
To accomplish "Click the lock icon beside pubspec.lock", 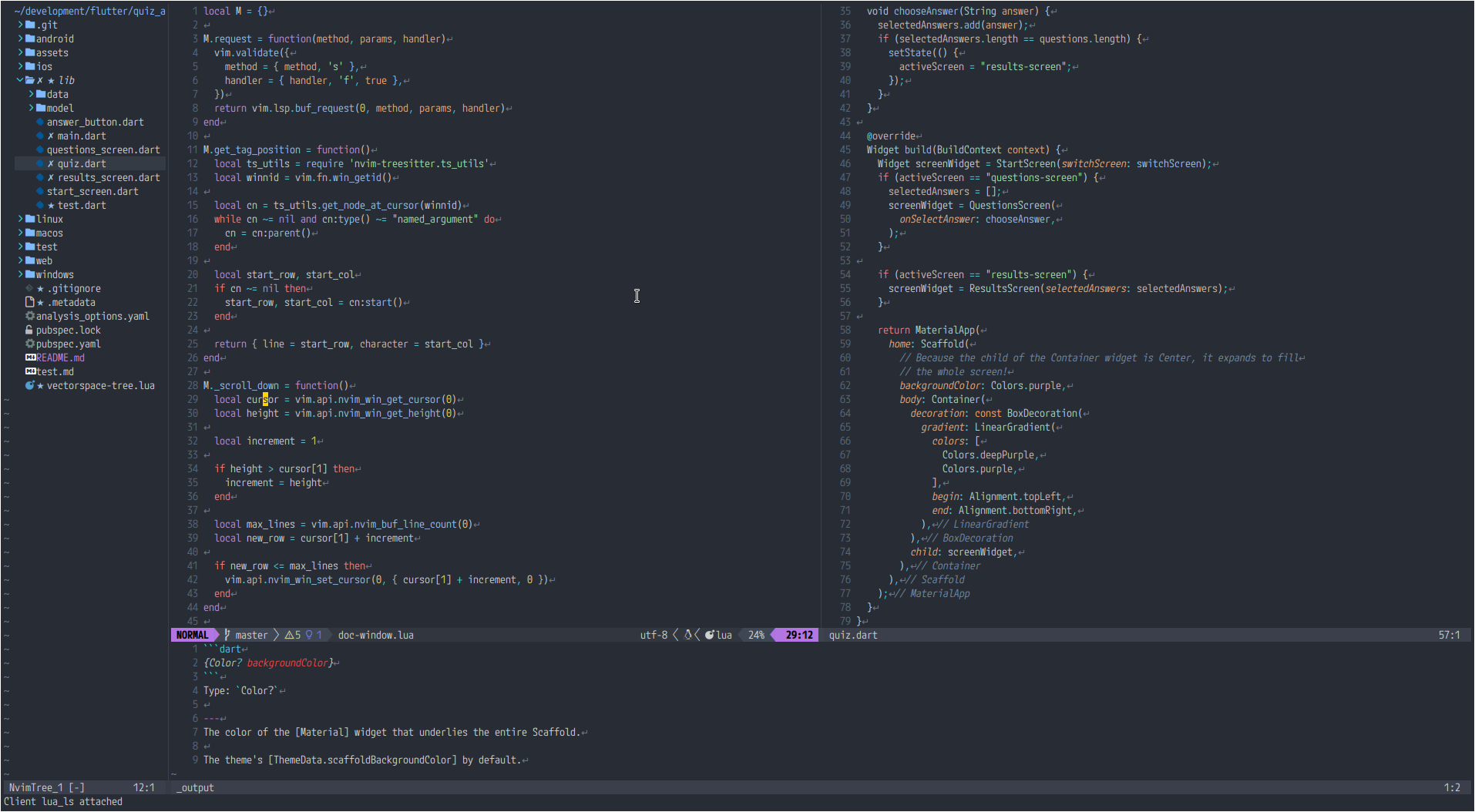I will pyautogui.click(x=30, y=330).
